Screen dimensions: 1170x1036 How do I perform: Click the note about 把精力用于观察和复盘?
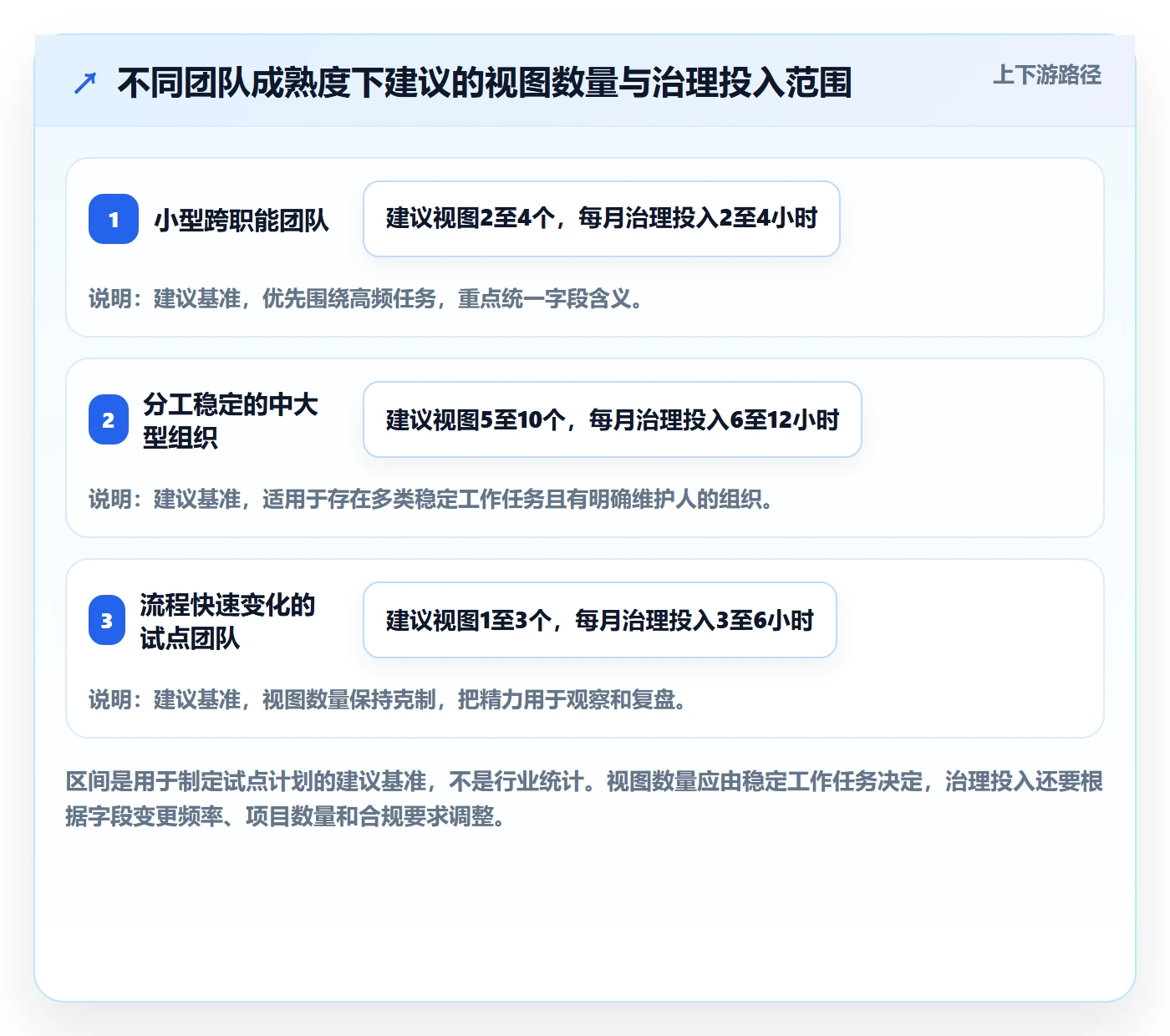click(389, 699)
